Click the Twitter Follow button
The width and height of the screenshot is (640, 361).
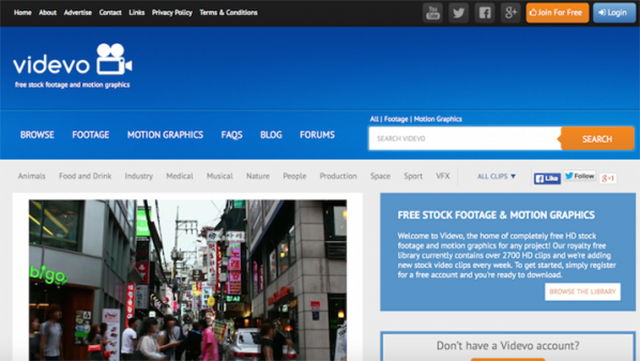[580, 176]
